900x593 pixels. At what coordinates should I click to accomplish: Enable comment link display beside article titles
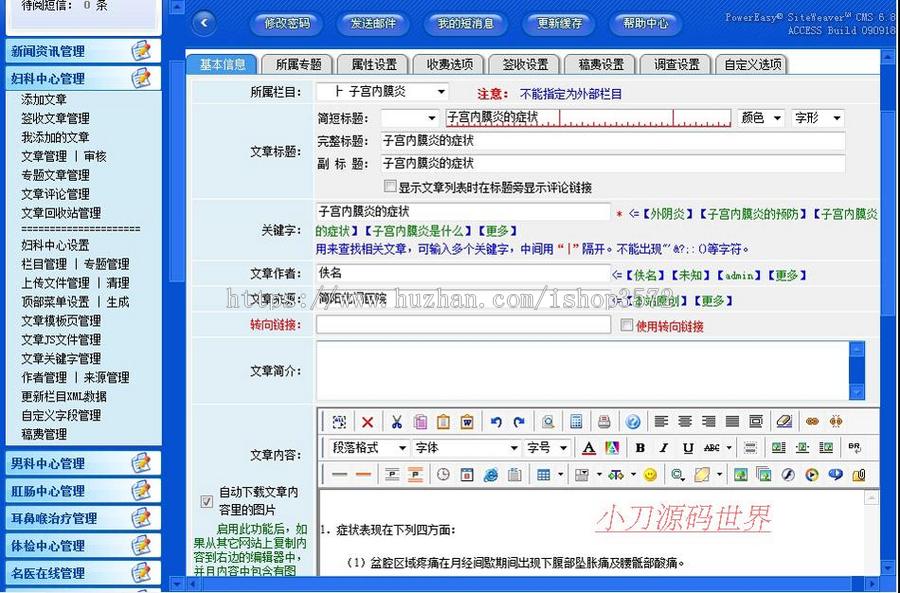click(x=389, y=186)
